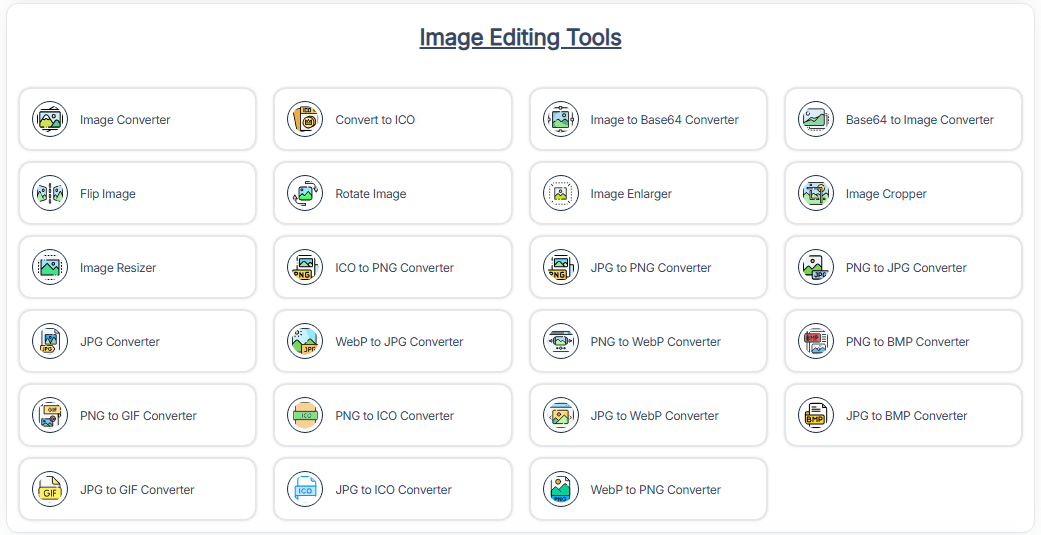
Task: Click the JPG to PNG Converter icon
Action: (561, 268)
